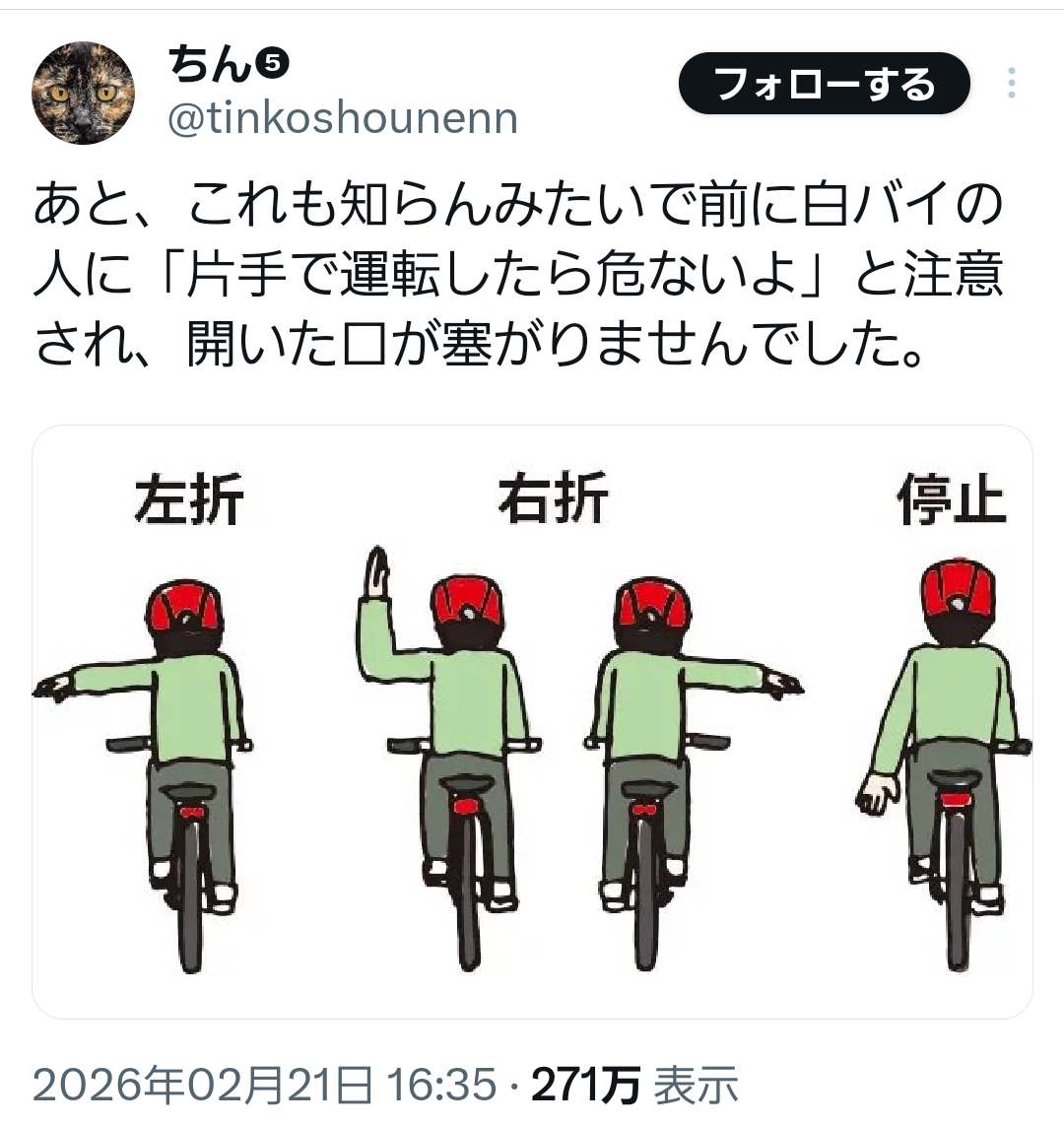Click the red rear light of the 左折 bicycle
The height and width of the screenshot is (1125, 1064).
point(191,812)
